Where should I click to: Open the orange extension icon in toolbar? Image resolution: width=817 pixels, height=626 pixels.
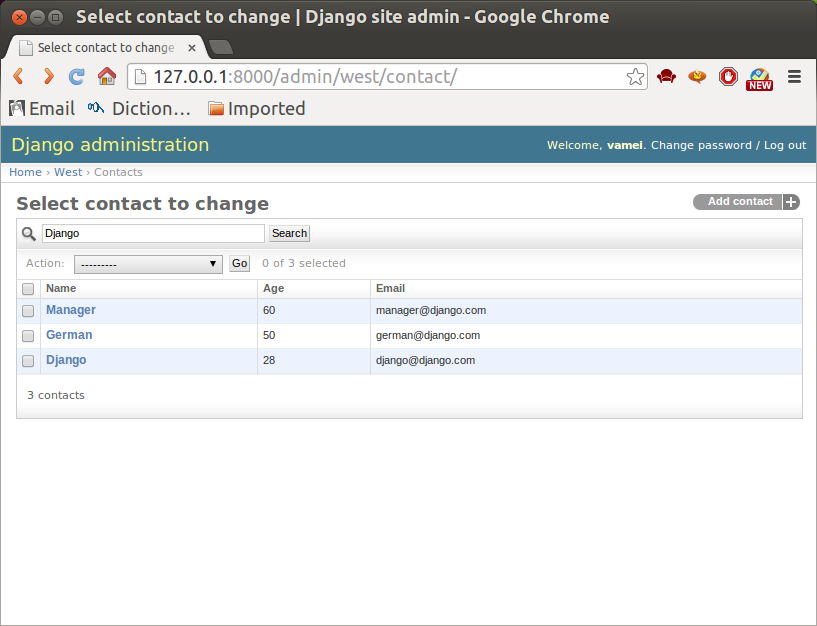click(x=697, y=77)
